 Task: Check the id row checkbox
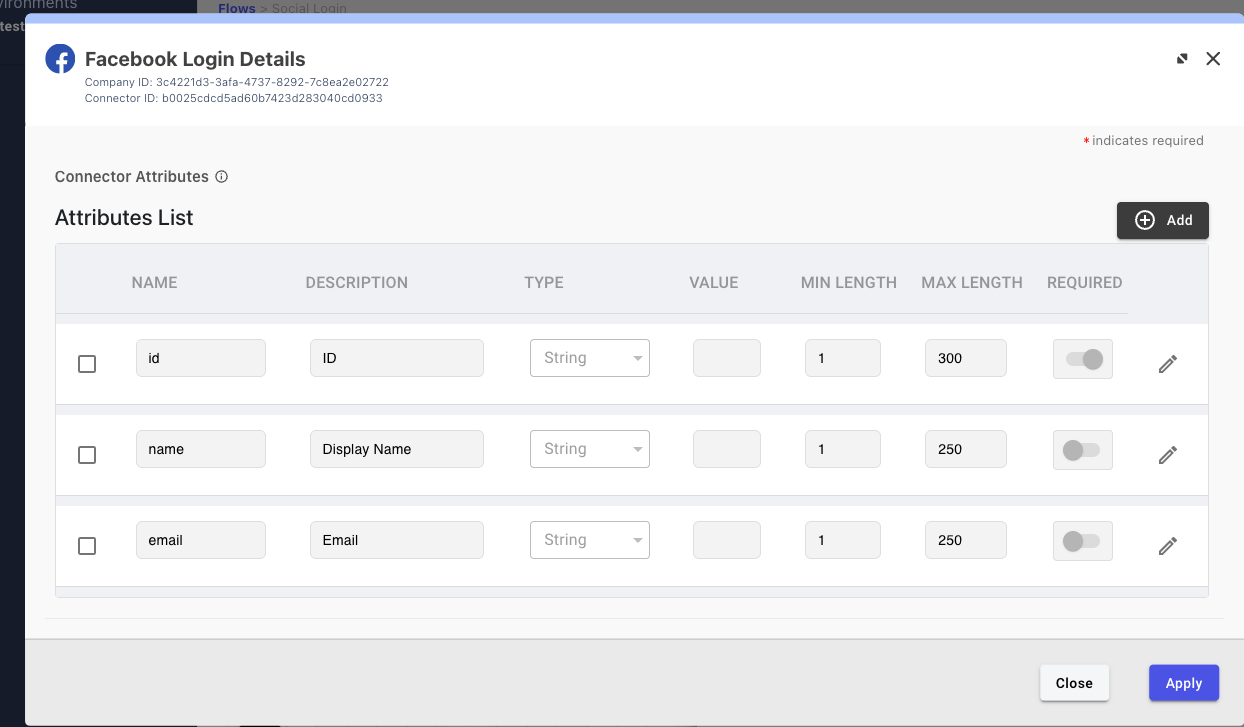[87, 364]
